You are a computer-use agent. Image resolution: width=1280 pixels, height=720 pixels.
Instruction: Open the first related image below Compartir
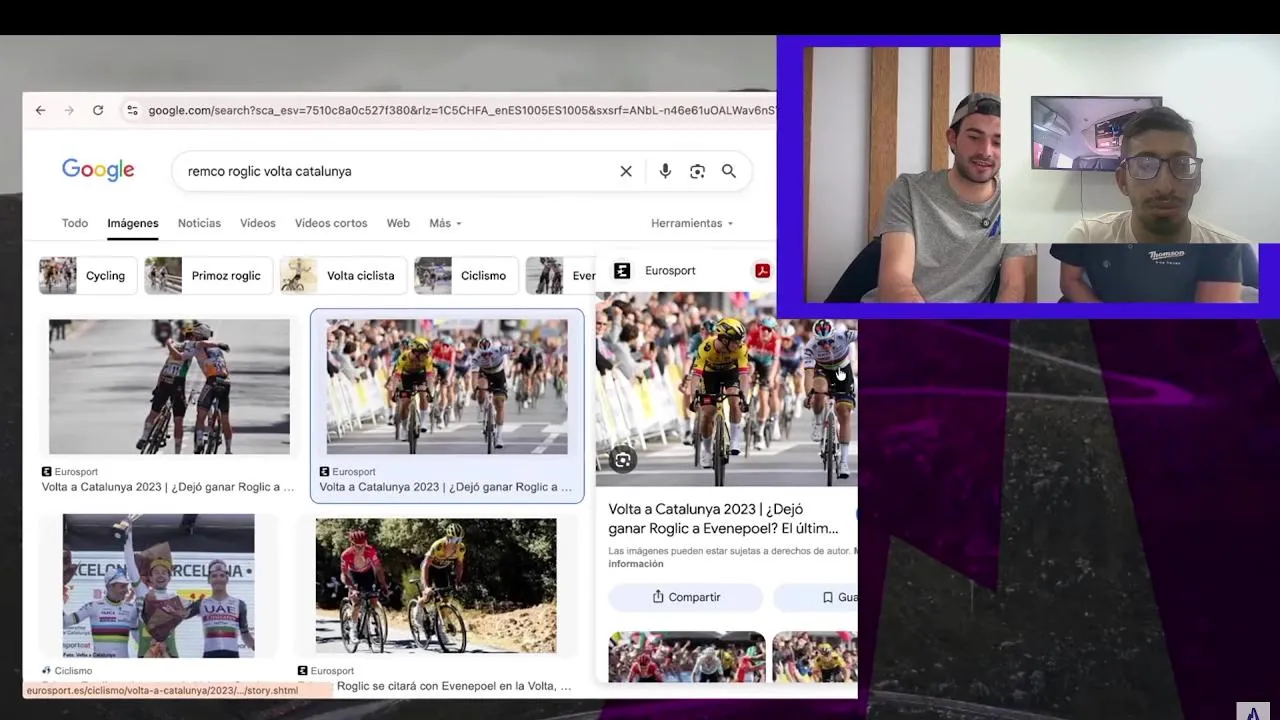point(687,657)
